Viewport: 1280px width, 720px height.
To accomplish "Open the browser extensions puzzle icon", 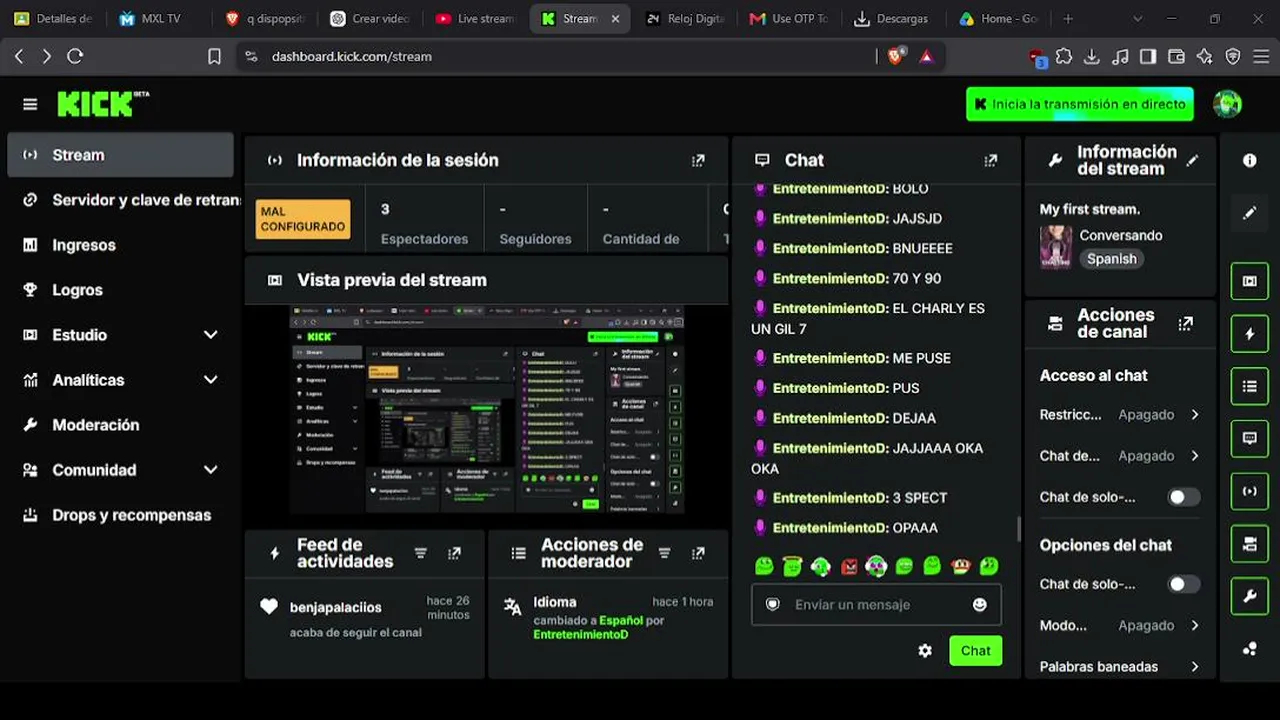I will 1064,57.
